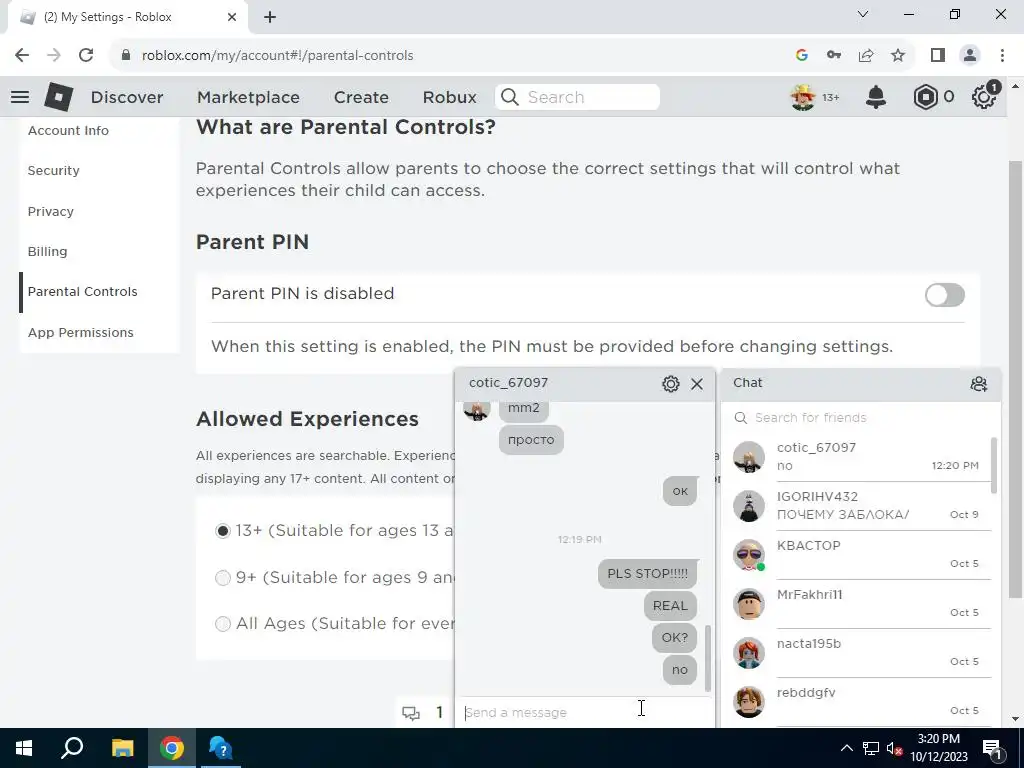Open chat with IGORIHV432
Screen dimensions: 1024x768
(861, 506)
